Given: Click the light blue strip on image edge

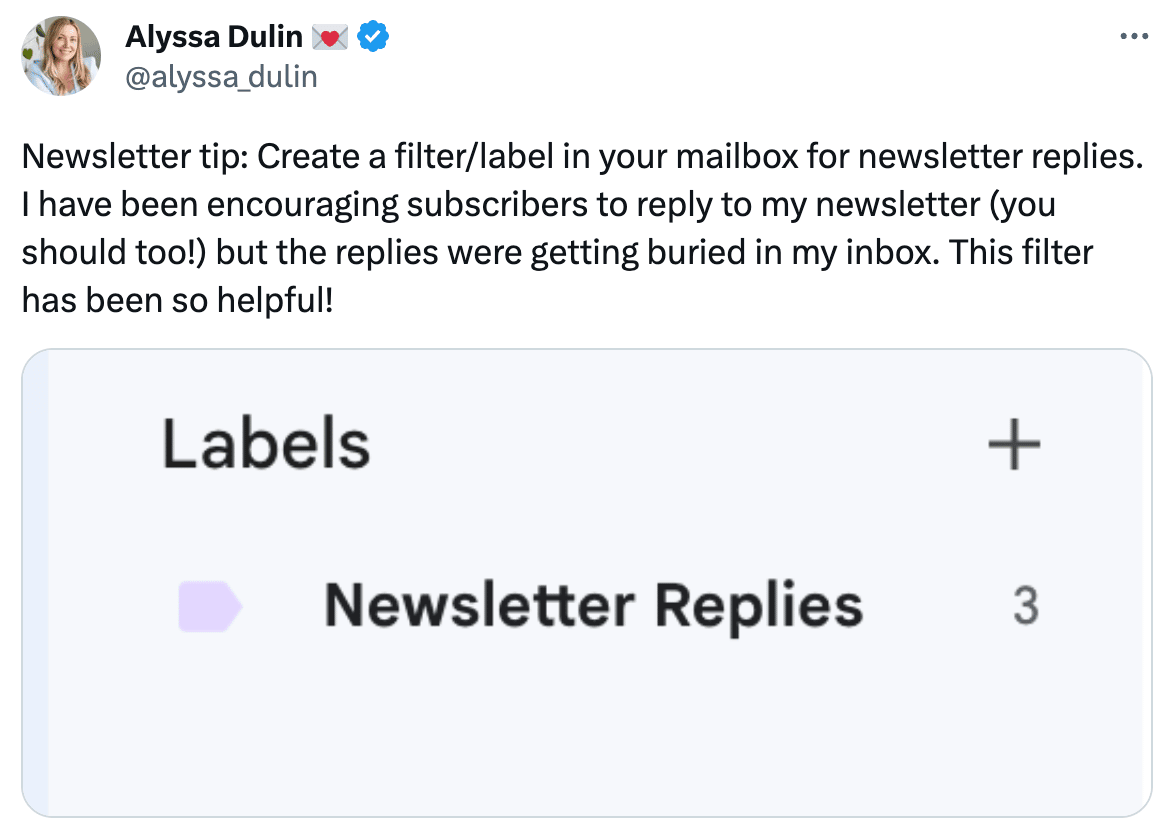Looking at the screenshot, I should [35, 583].
